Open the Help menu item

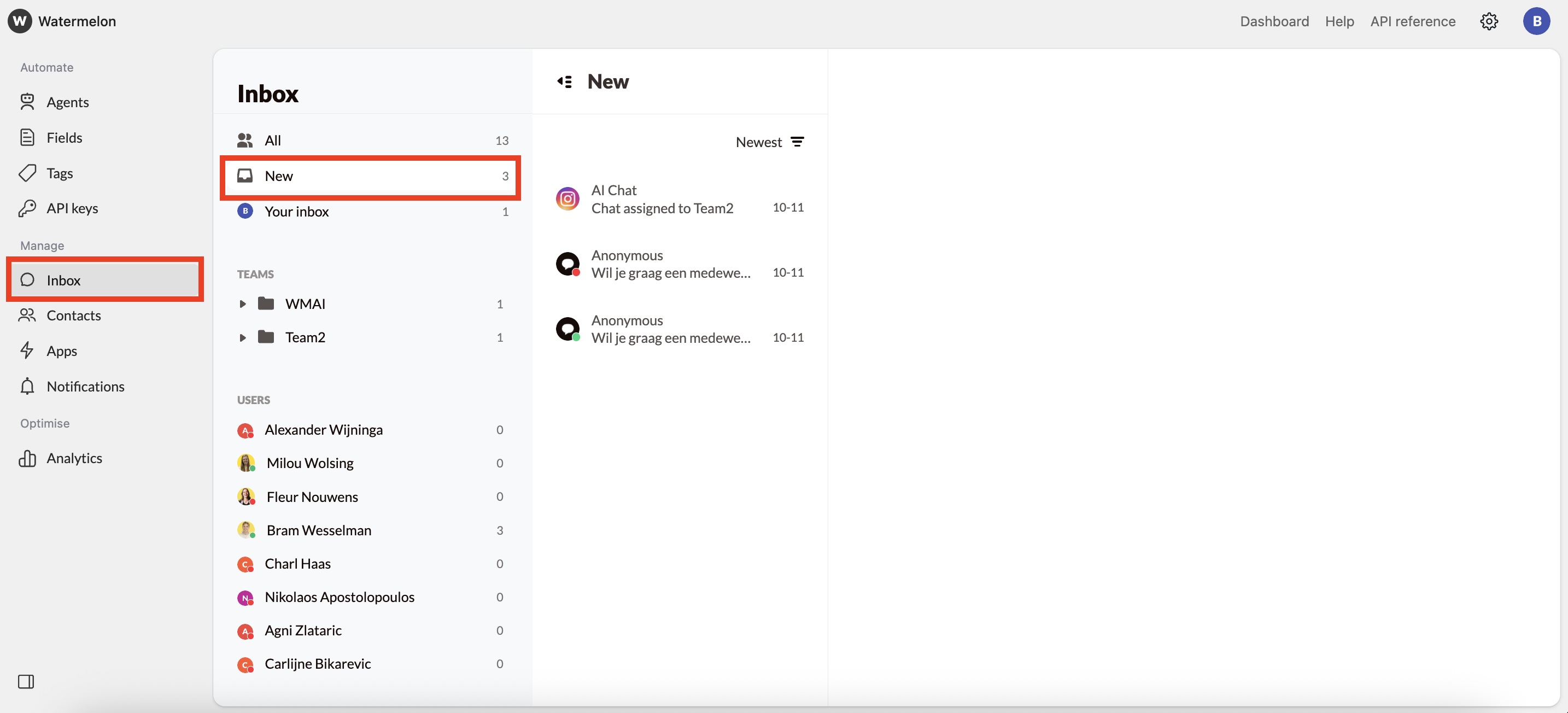pos(1339,21)
